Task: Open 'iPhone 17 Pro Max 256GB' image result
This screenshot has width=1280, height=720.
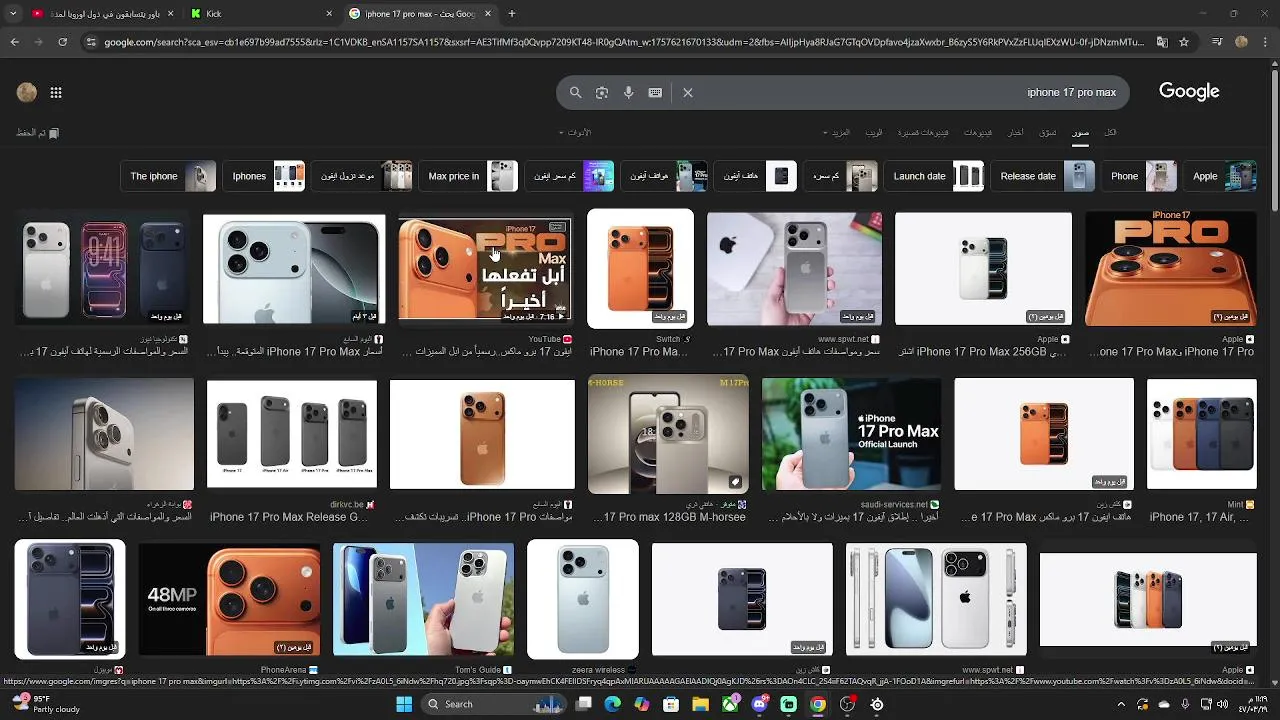Action: [x=983, y=268]
